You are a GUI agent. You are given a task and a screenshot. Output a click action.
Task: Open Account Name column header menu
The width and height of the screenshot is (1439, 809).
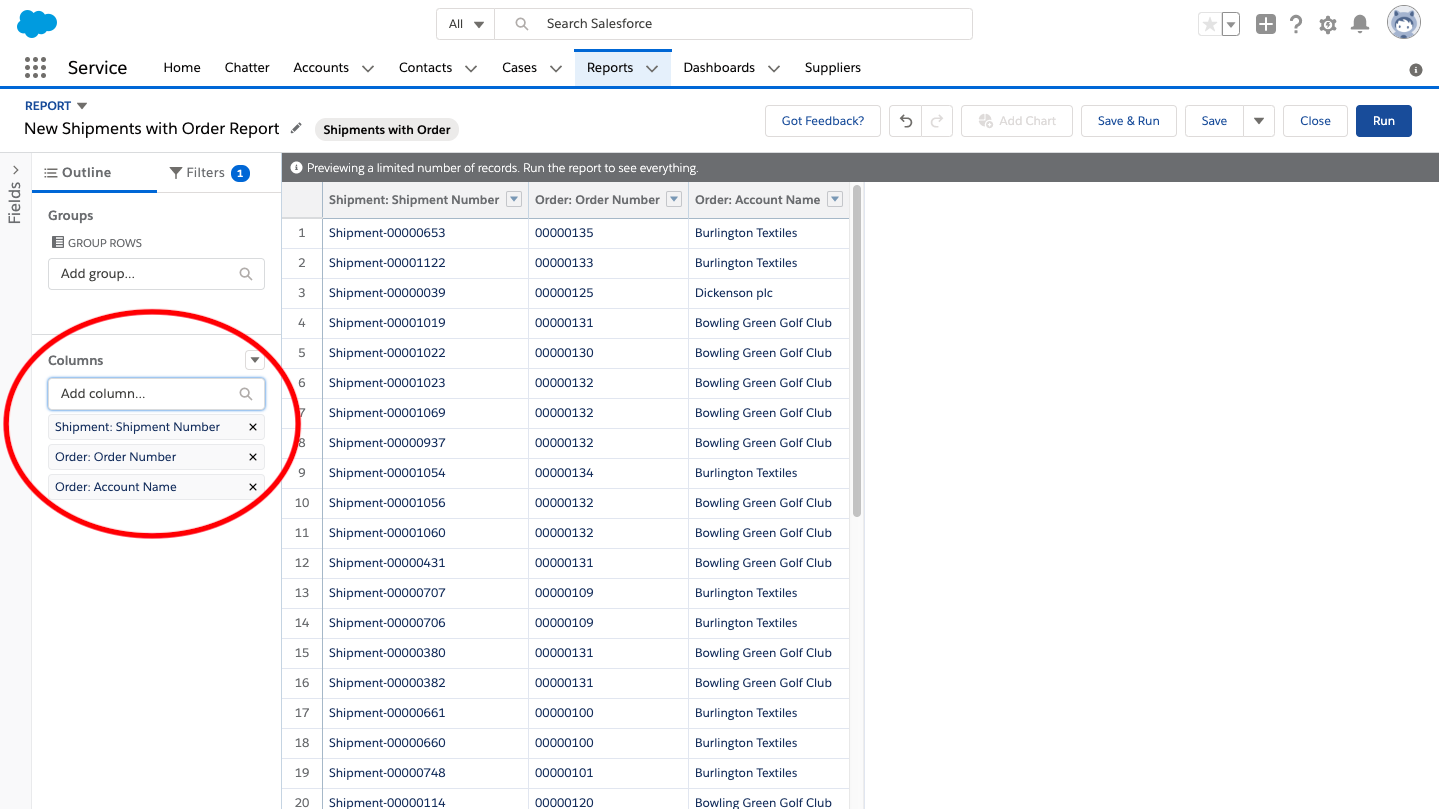click(x=835, y=199)
